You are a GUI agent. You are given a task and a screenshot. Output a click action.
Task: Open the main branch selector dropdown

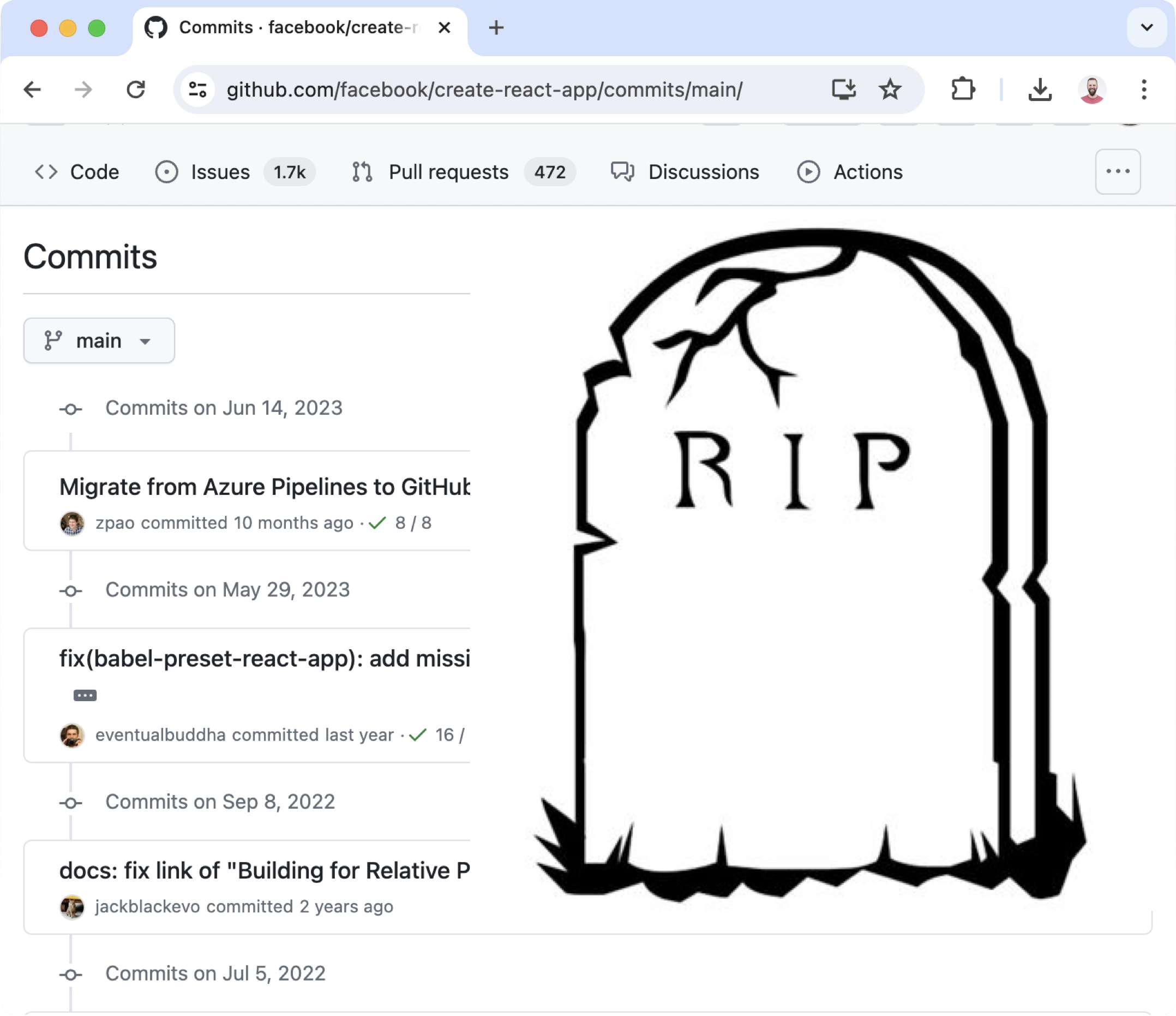[99, 340]
